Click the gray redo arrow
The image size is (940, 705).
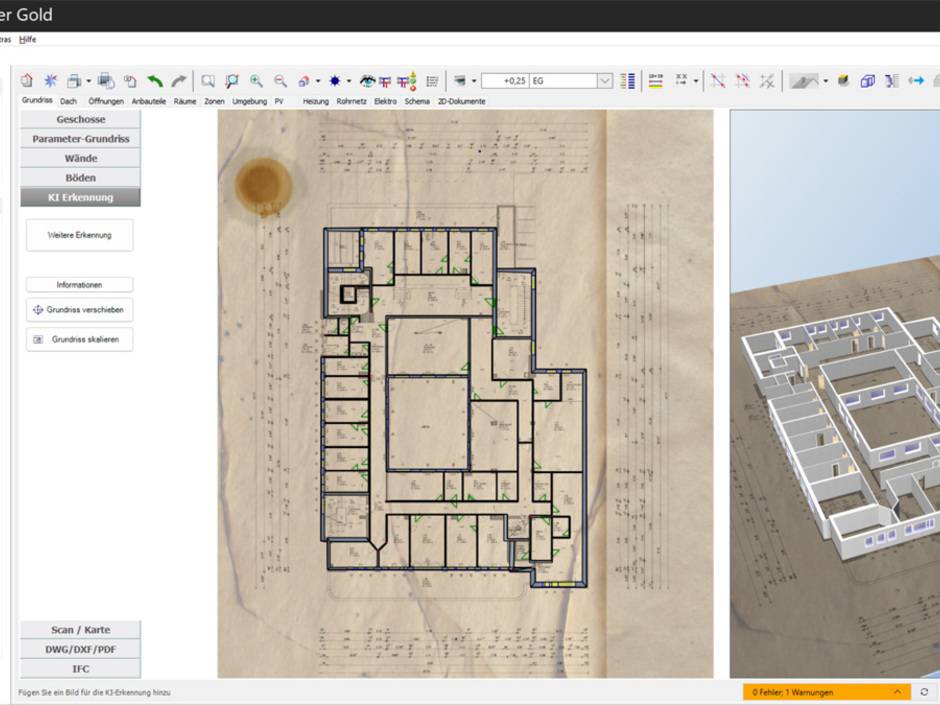tap(178, 81)
